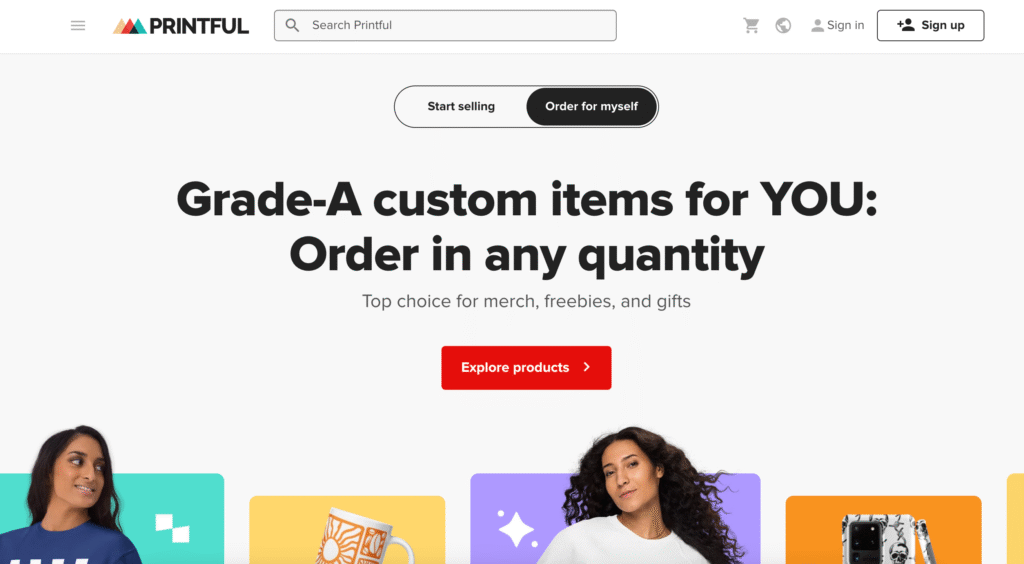Viewport: 1024px width, 564px height.
Task: Open the shopping cart
Action: pos(751,25)
